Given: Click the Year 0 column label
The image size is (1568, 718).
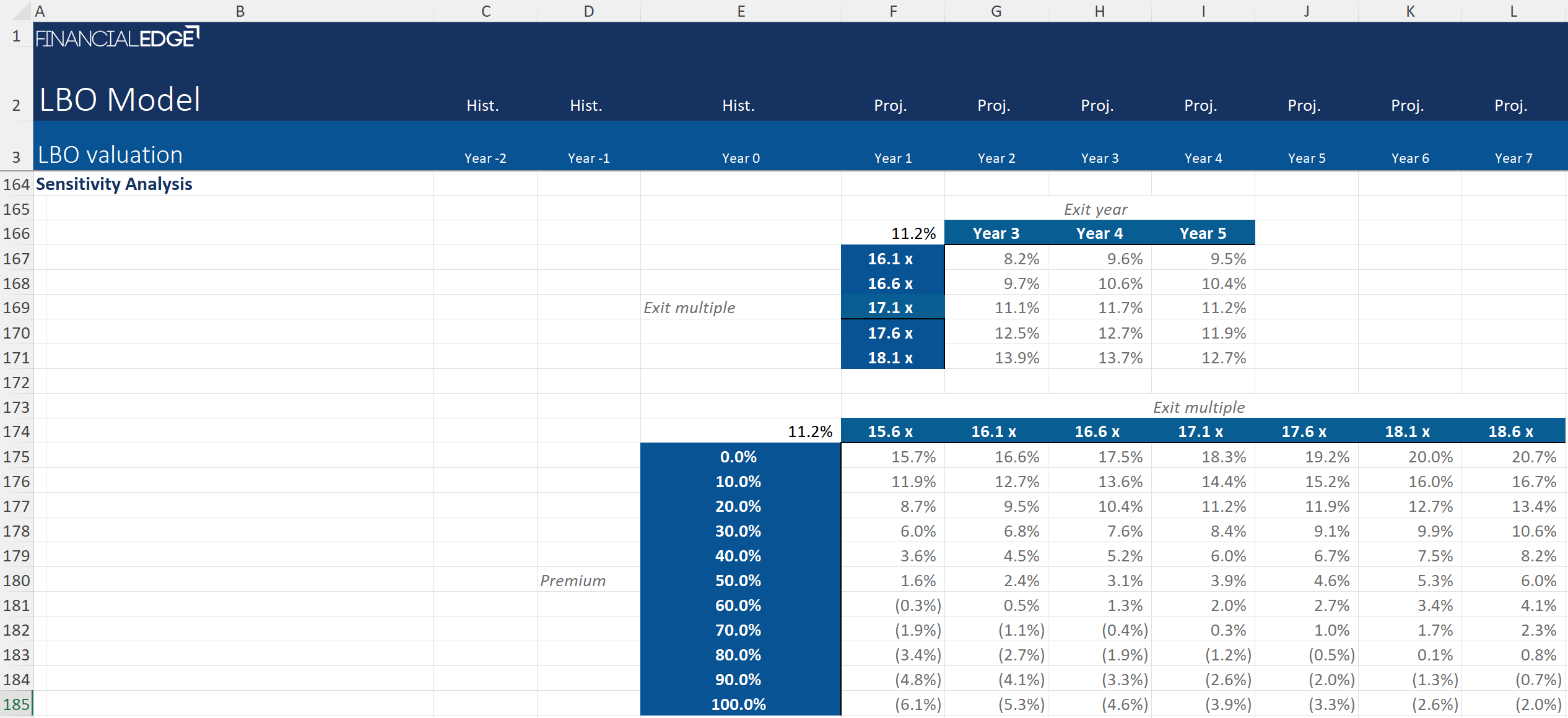Looking at the screenshot, I should (741, 158).
